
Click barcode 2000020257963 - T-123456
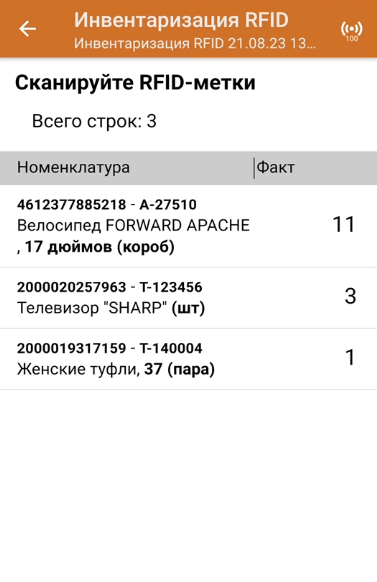click(110, 287)
